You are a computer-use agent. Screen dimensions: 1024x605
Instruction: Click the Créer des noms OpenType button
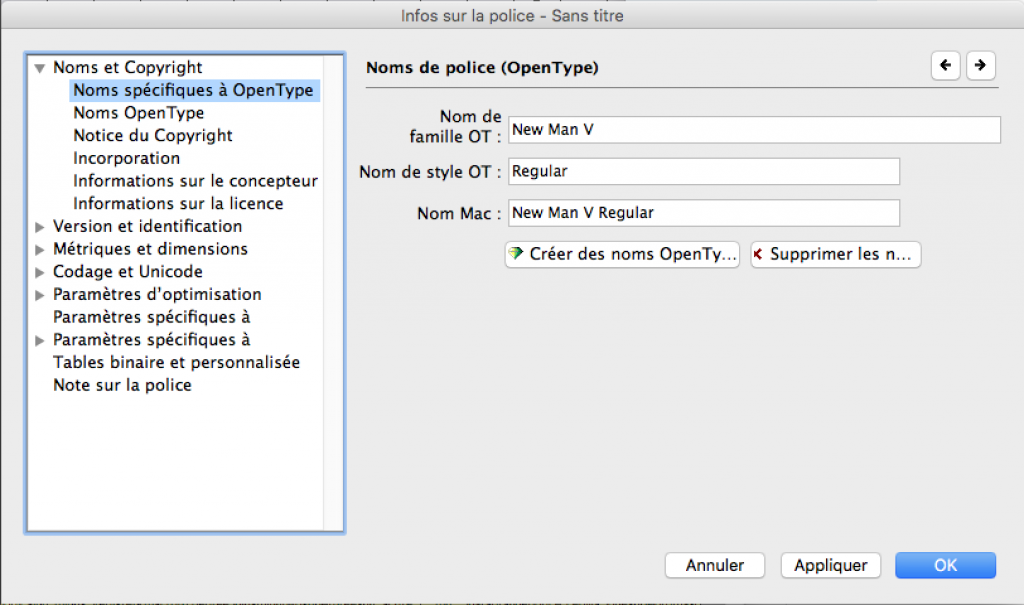[622, 254]
